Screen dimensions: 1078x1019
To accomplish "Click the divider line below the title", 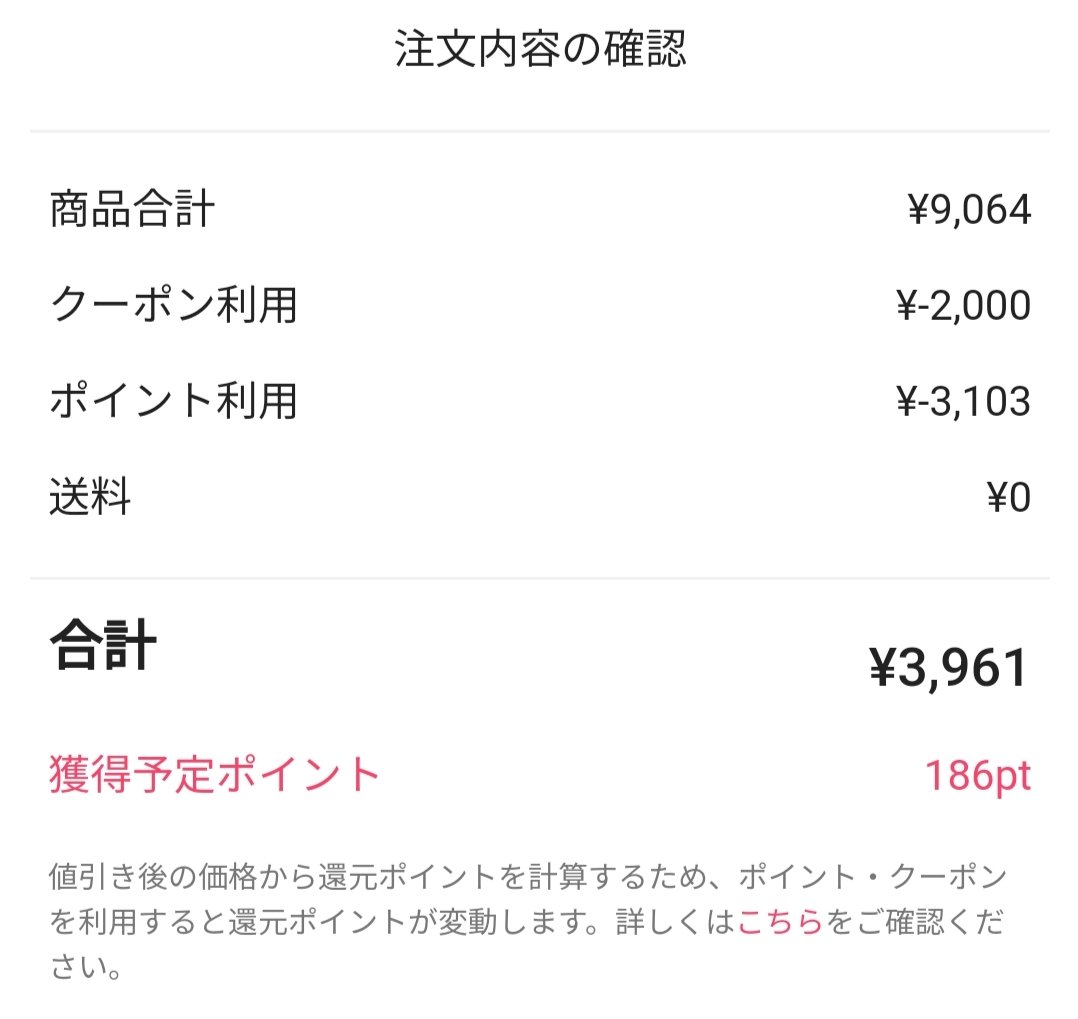I will (x=540, y=131).
